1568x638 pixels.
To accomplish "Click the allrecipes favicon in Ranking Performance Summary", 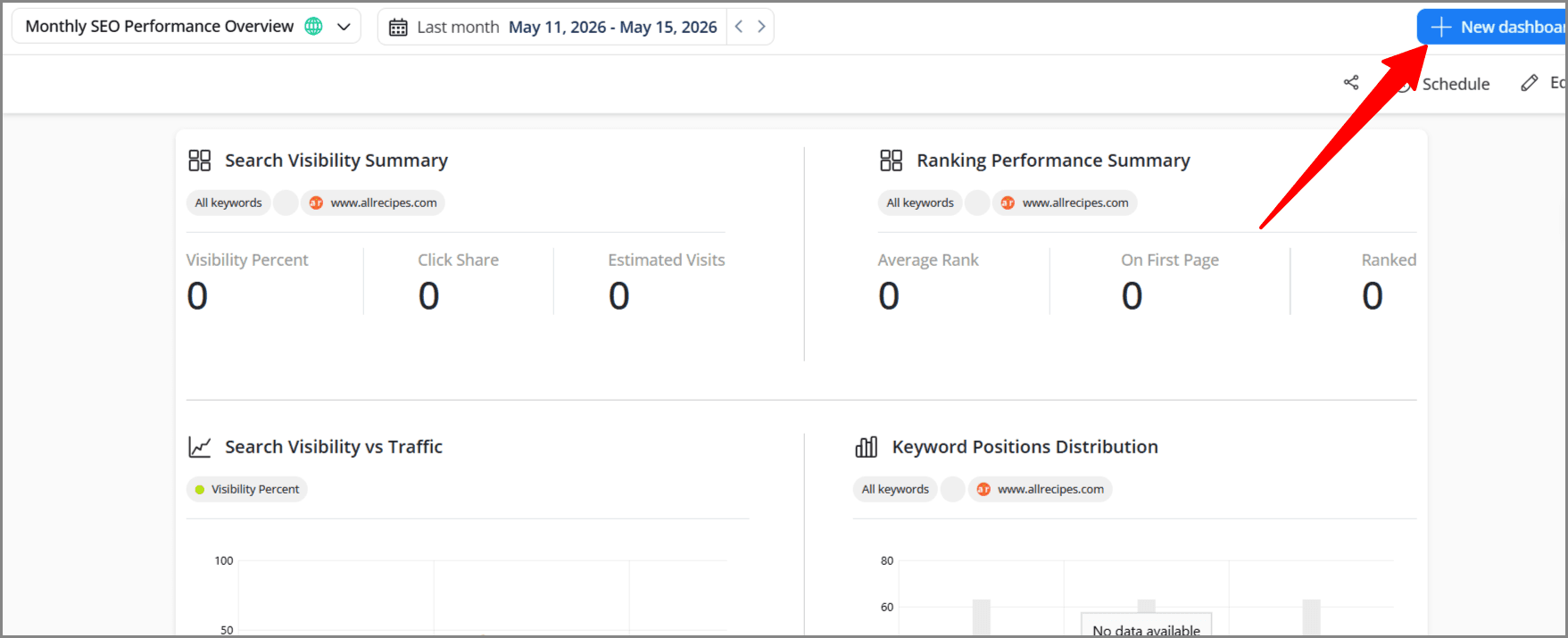I will [x=1008, y=203].
